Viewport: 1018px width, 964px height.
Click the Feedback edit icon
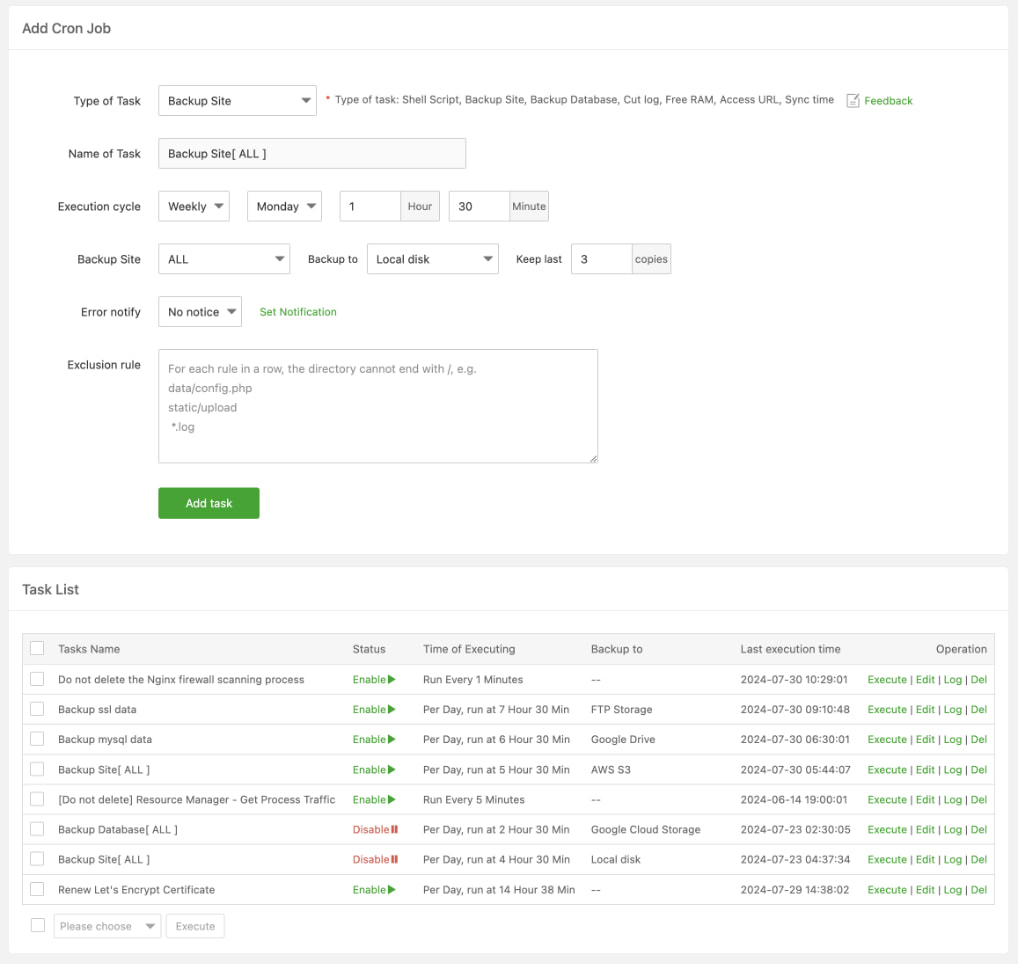[x=853, y=101]
